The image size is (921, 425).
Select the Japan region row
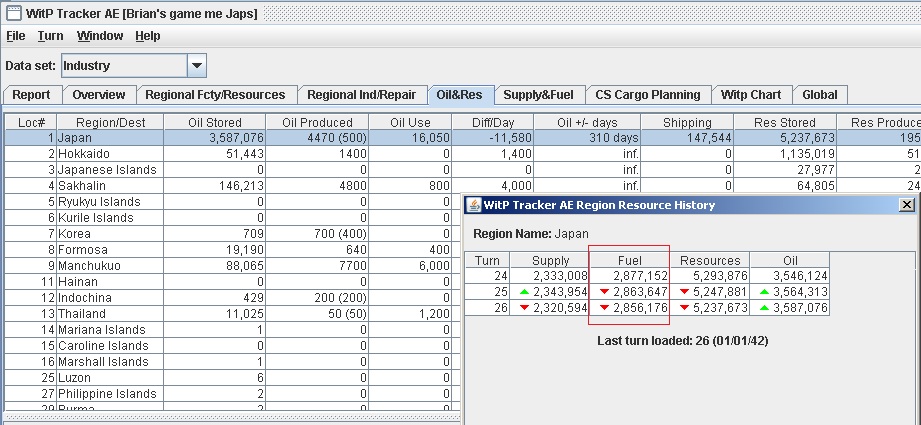point(463,138)
